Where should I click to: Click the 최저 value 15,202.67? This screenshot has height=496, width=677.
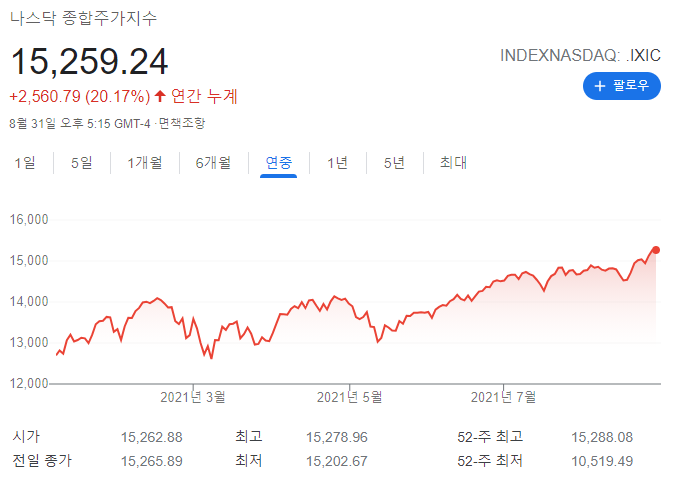point(337,461)
